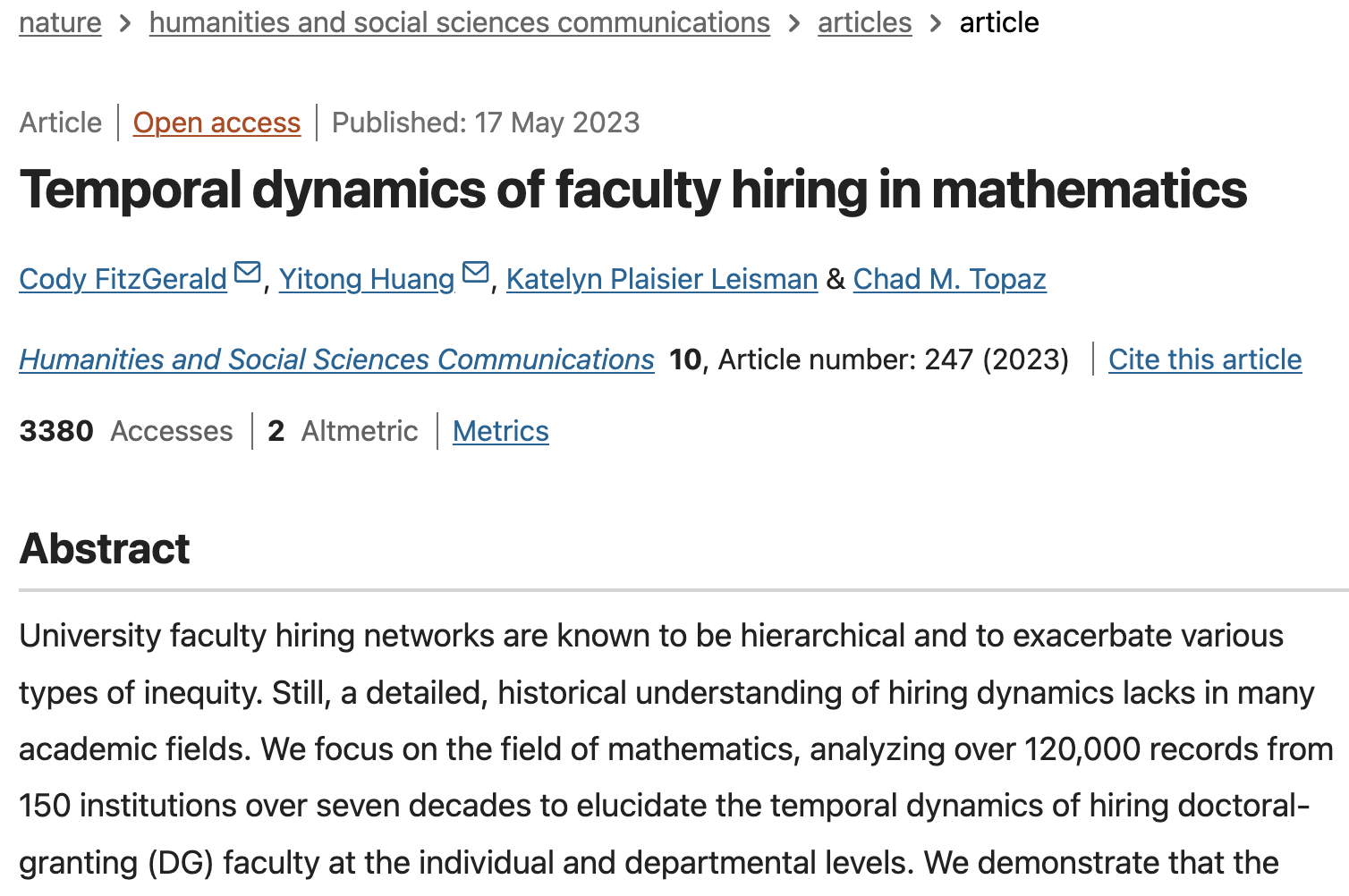Click the chevron separator after "nature" breadcrumb
Image resolution: width=1349 pixels, height=896 pixels.
click(x=125, y=23)
